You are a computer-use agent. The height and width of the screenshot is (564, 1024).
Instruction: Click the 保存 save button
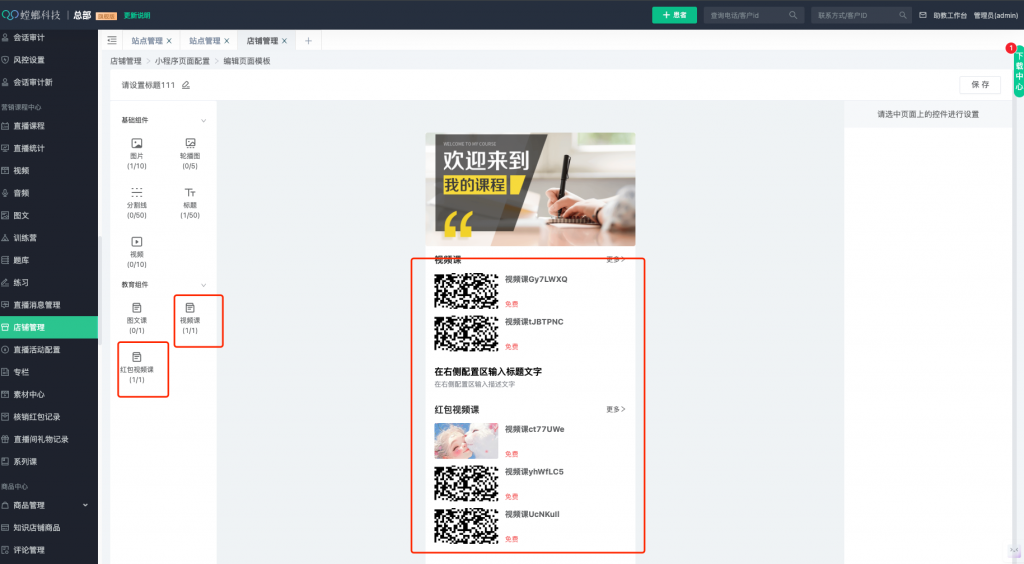click(980, 85)
